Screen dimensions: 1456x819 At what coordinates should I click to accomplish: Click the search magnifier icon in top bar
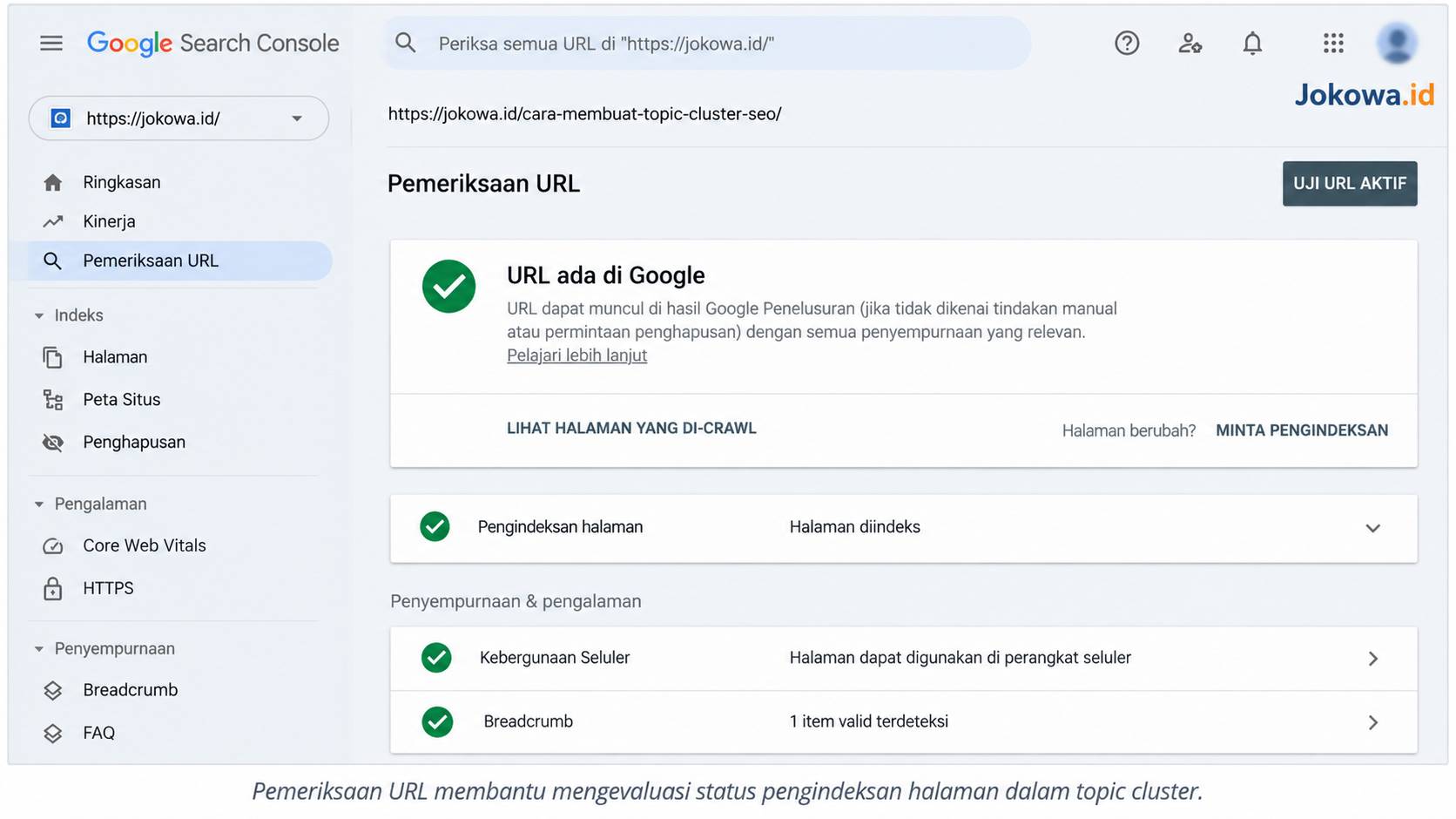pos(406,43)
